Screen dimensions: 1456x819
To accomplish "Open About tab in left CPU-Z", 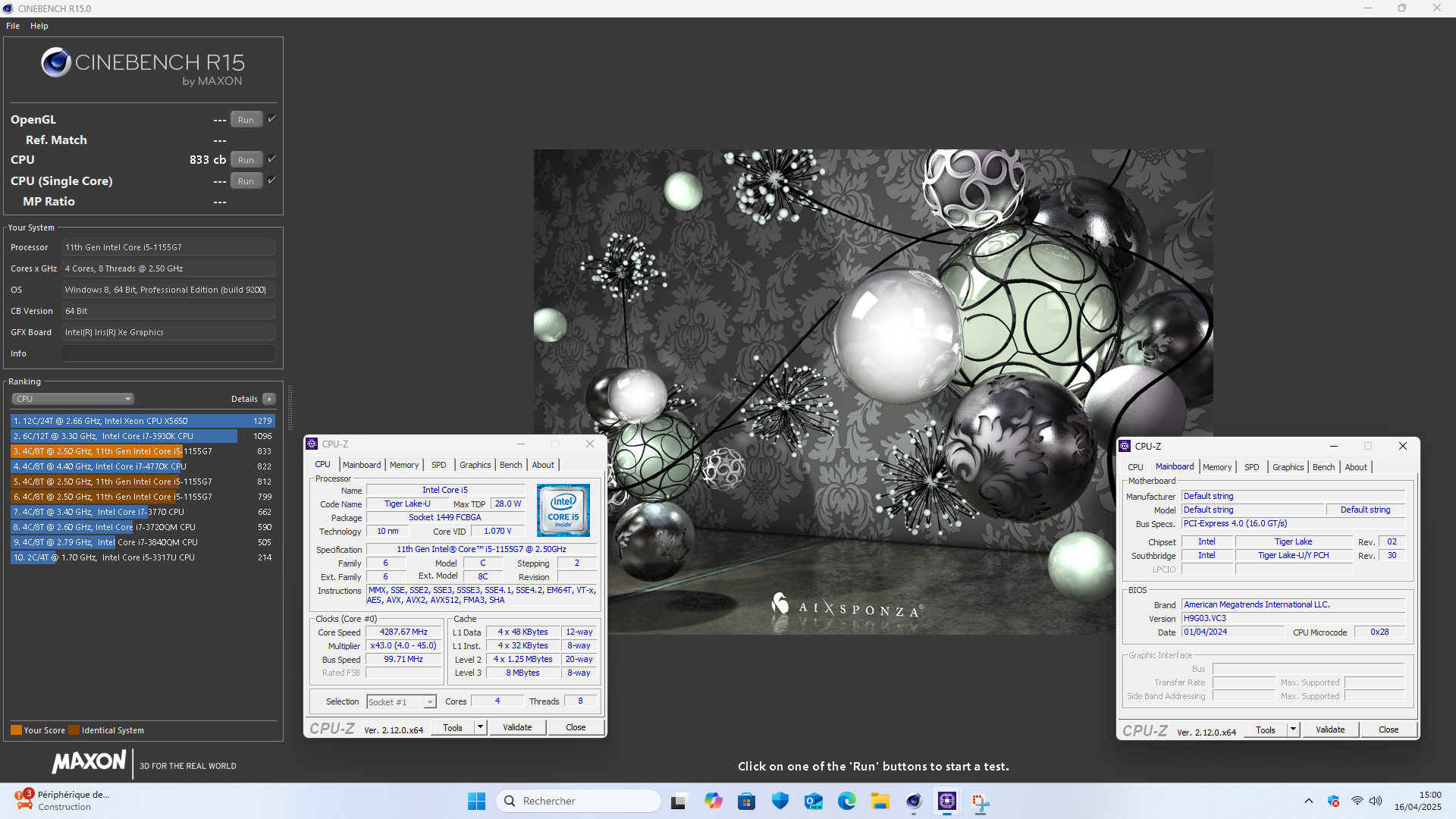I will tap(543, 465).
